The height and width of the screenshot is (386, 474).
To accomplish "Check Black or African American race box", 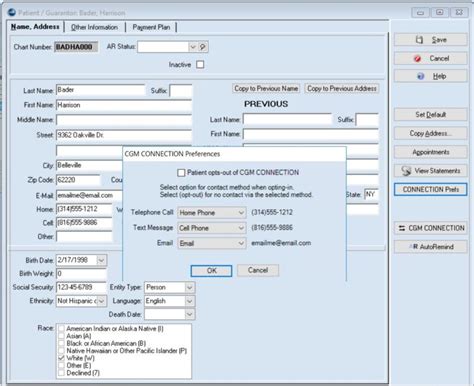I will coord(61,343).
